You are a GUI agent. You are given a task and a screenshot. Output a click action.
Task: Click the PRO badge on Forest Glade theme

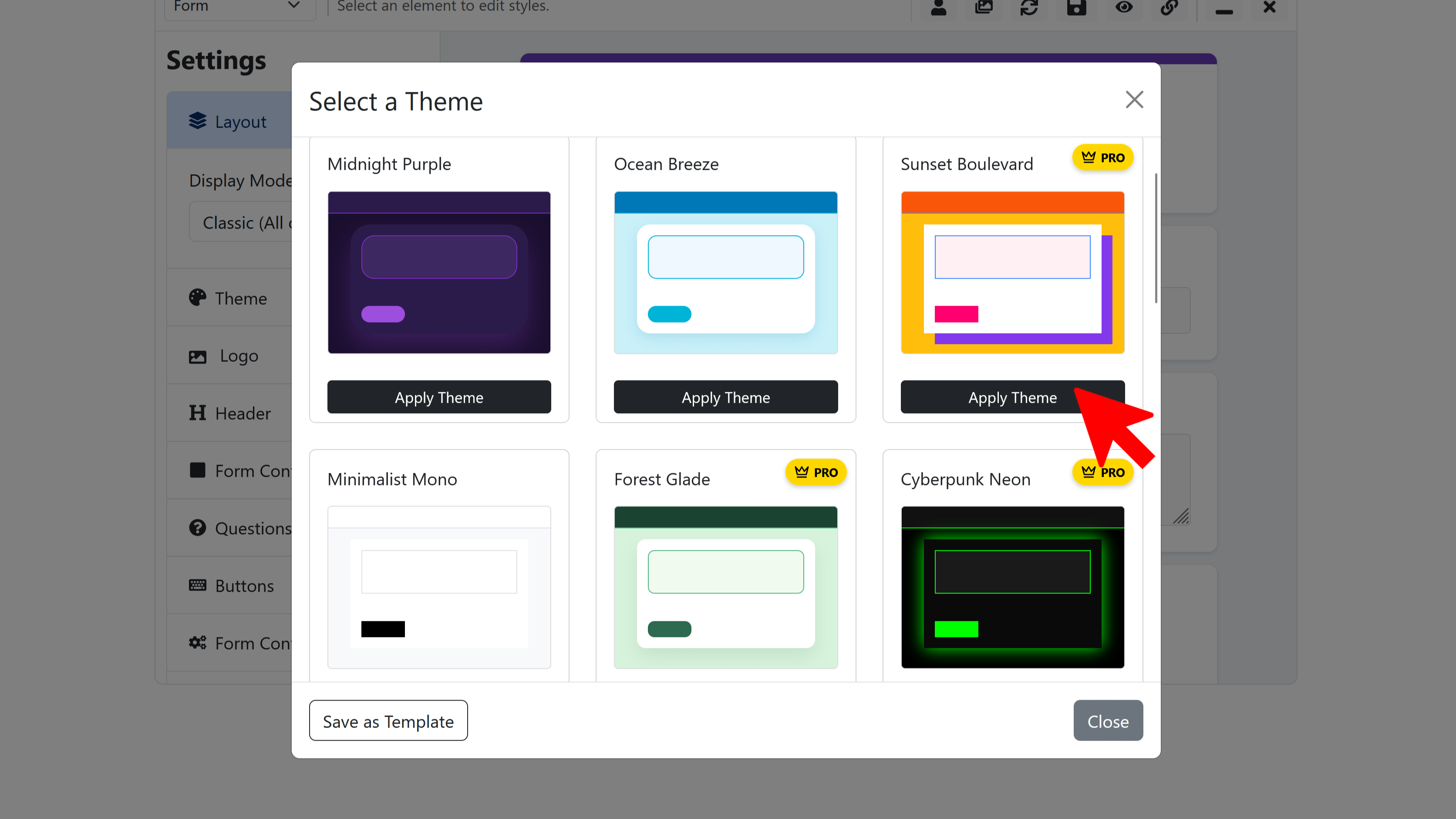816,472
